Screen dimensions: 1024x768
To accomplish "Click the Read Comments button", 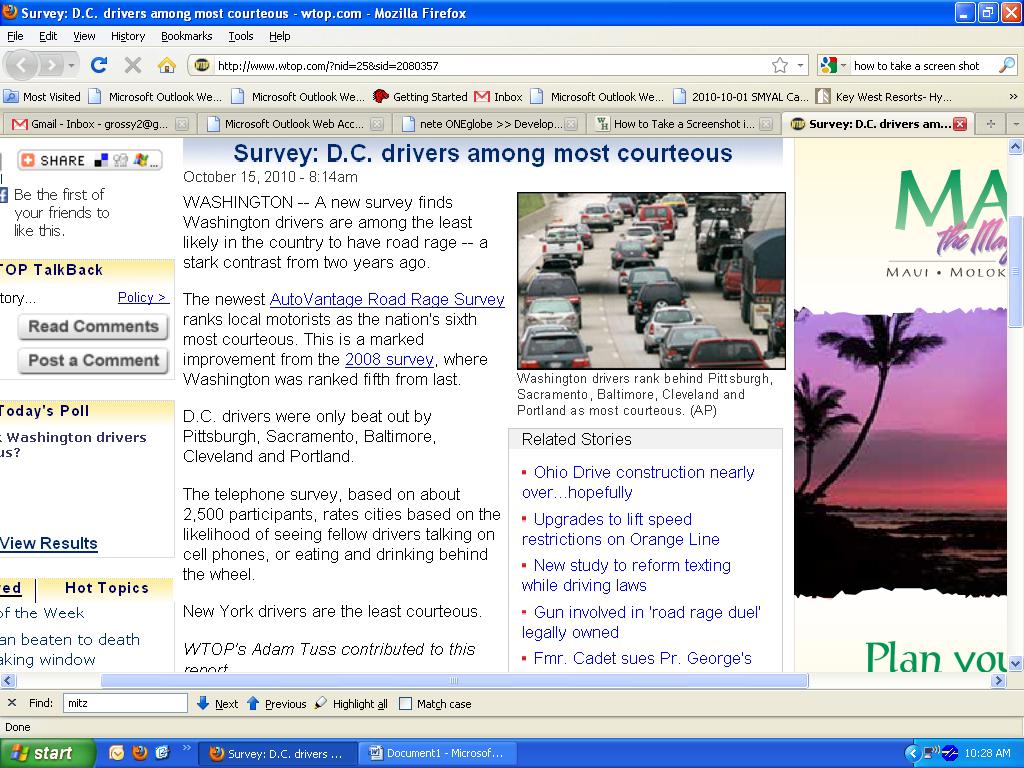I will coord(93,327).
